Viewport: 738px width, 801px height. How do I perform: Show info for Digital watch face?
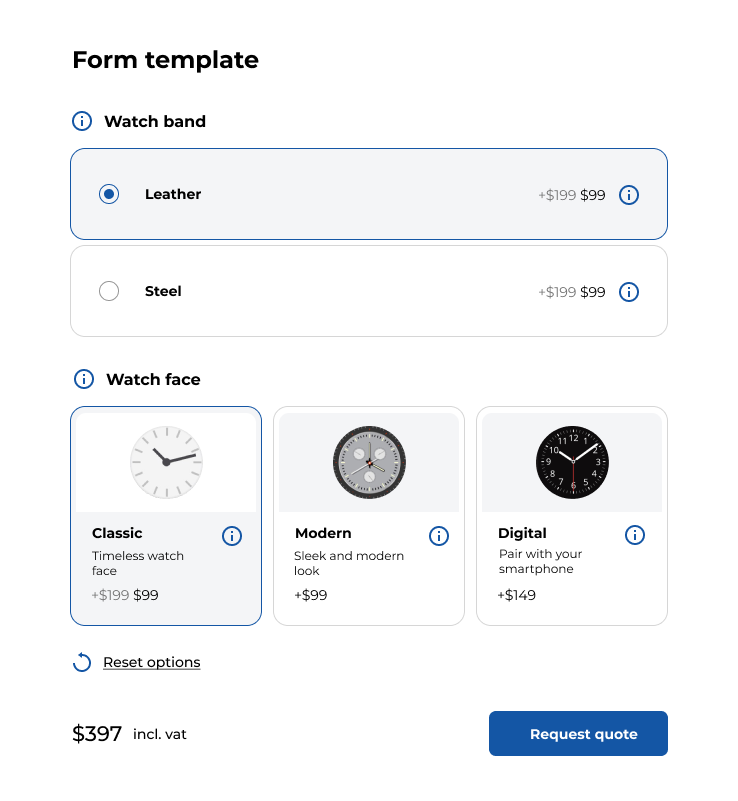pos(635,535)
